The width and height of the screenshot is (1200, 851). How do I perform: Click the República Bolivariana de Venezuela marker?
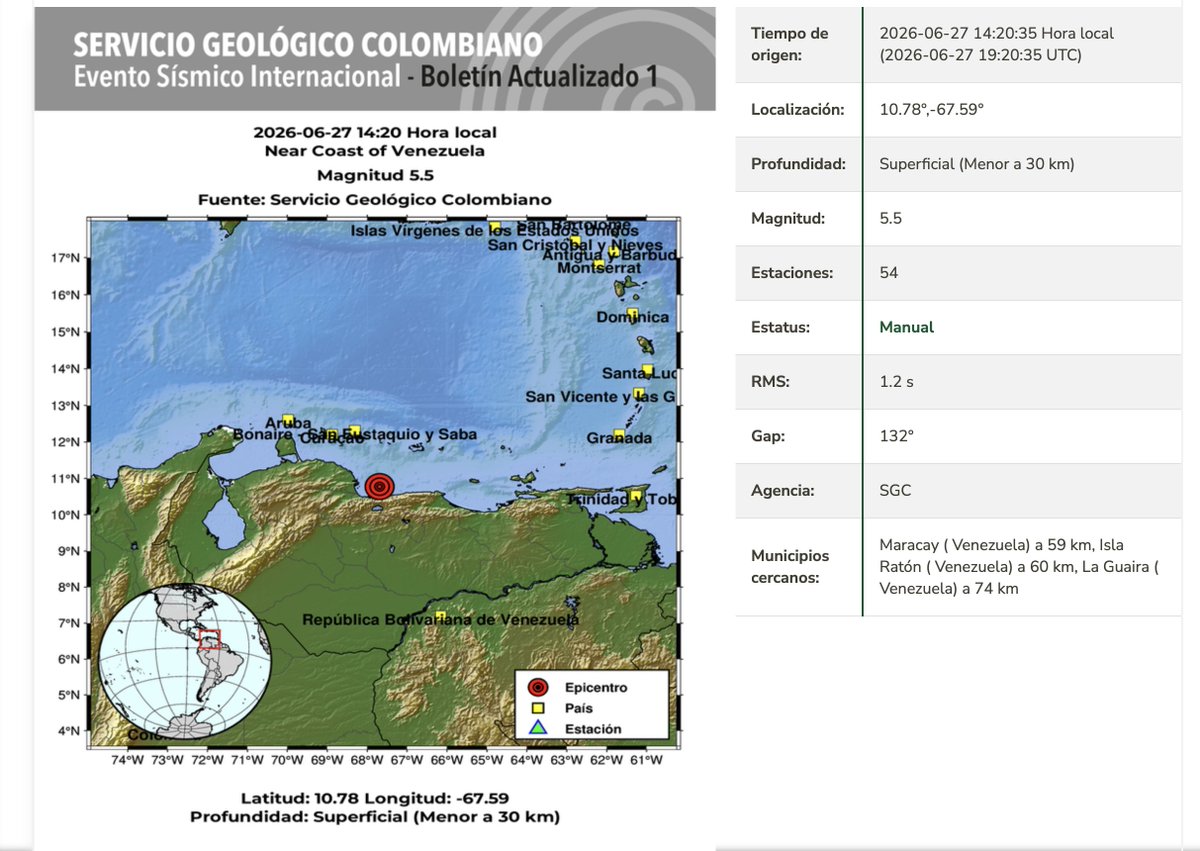440,616
